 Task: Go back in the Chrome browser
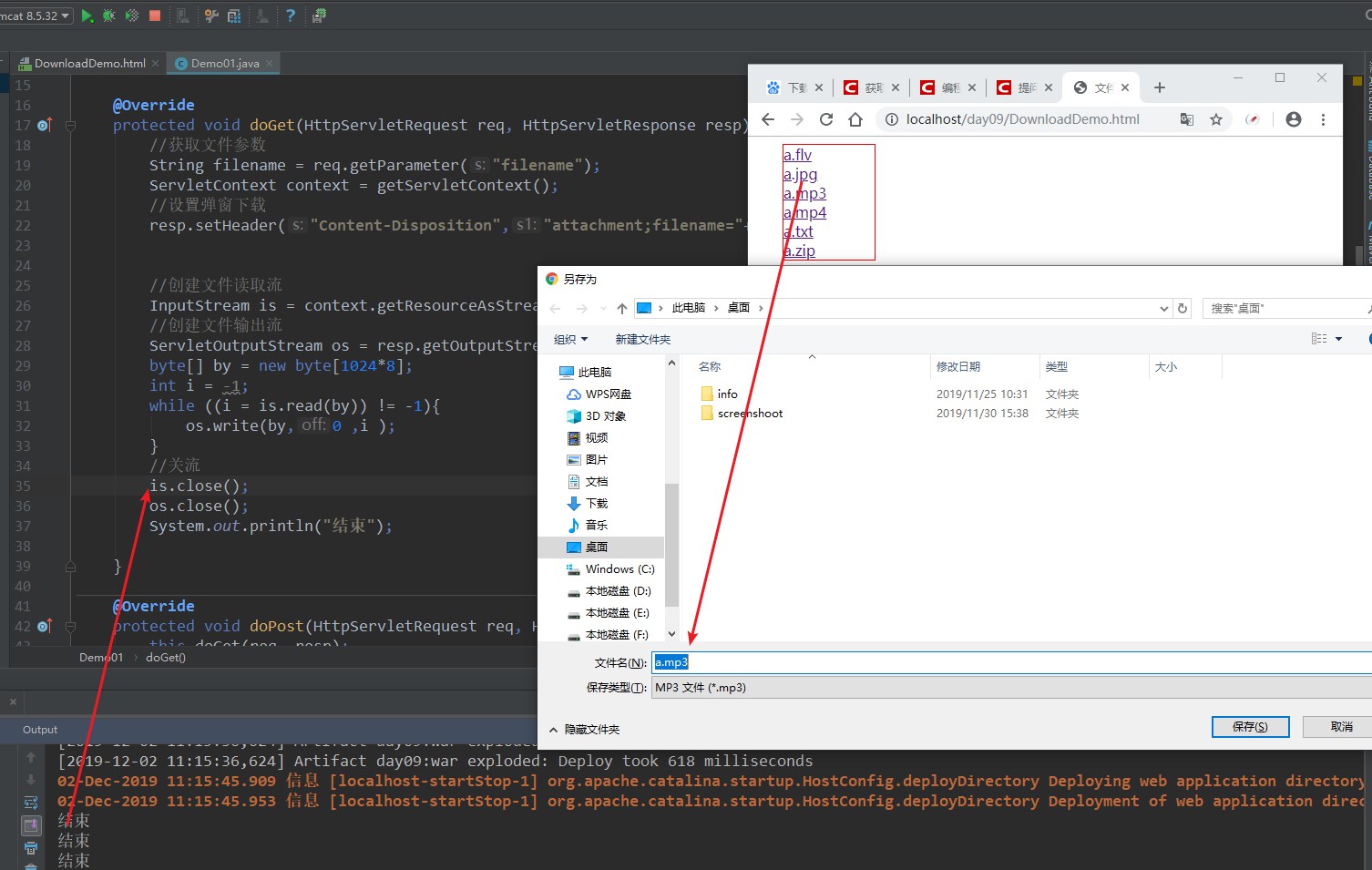click(x=768, y=119)
